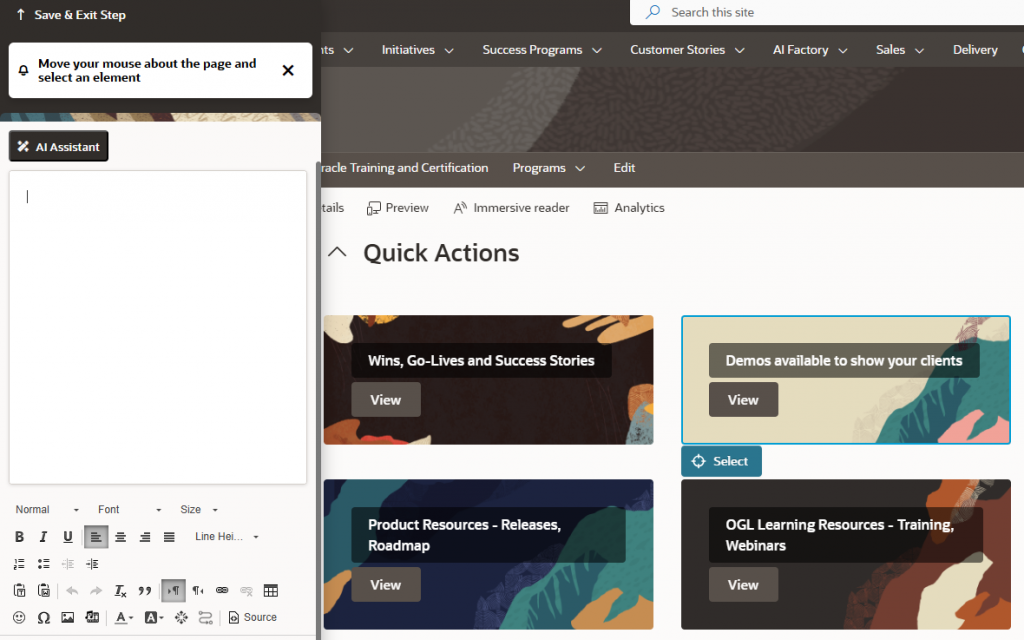Insert a special character with Omega icon

(43, 617)
